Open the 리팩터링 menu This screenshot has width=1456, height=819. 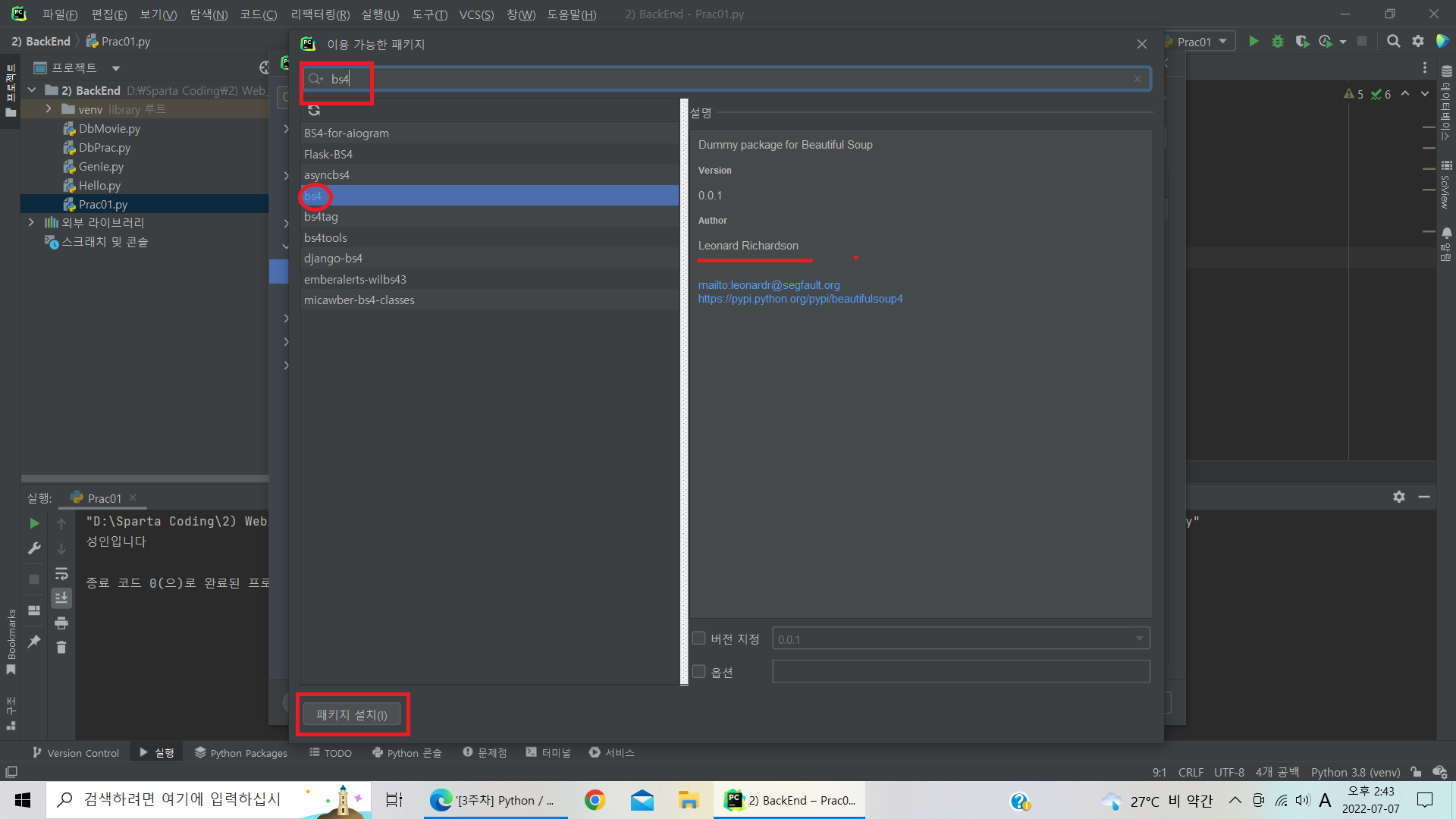click(319, 14)
